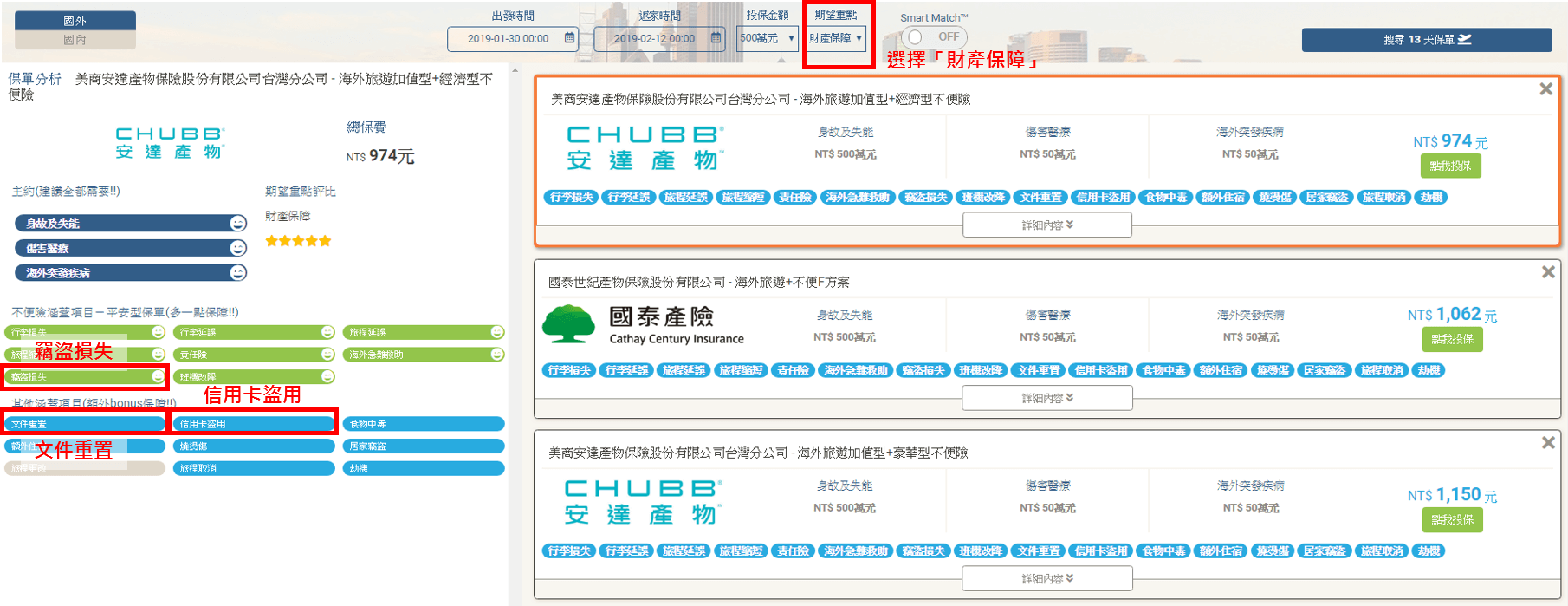Click the 文件重置 blue coverage bar
1568x606 pixels.
85,424
